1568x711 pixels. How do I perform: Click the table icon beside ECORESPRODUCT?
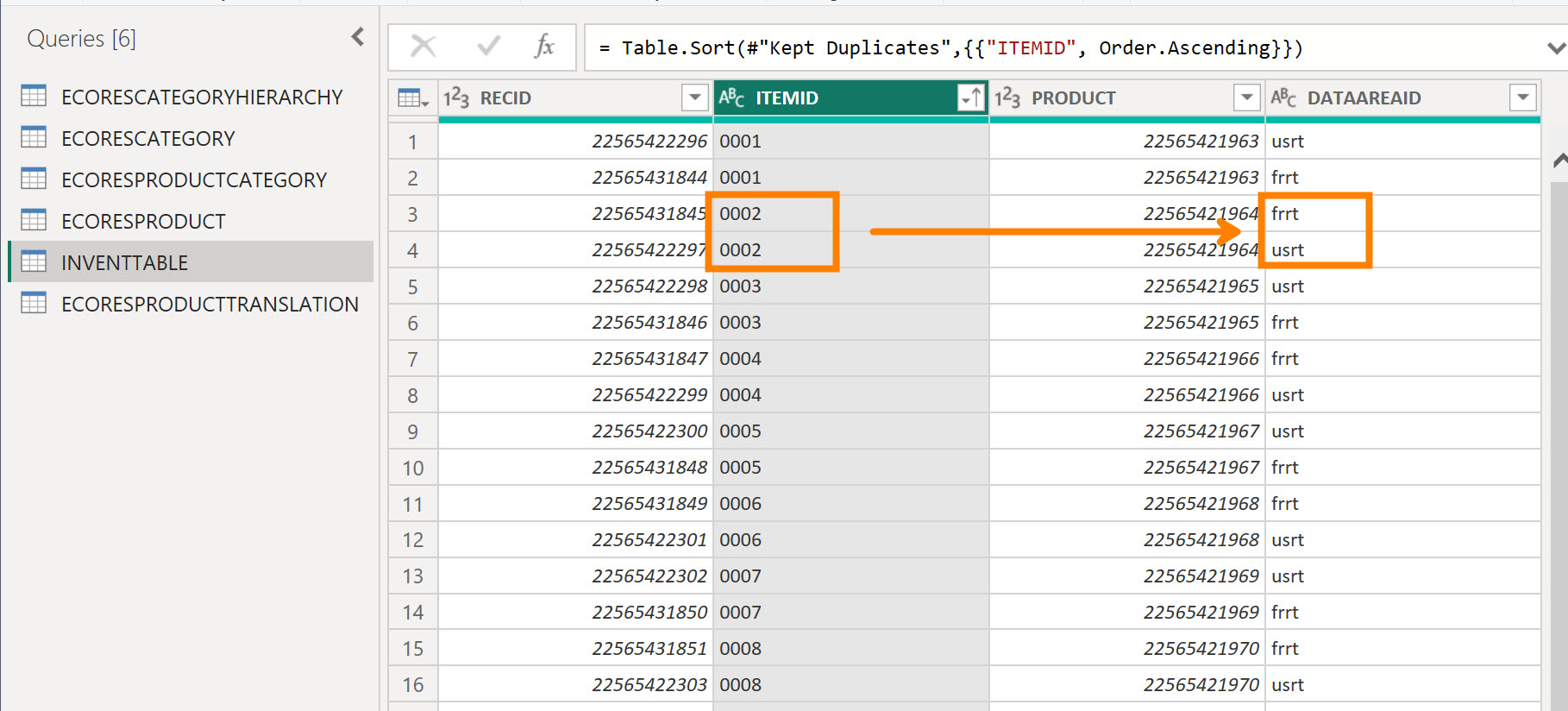click(x=34, y=220)
